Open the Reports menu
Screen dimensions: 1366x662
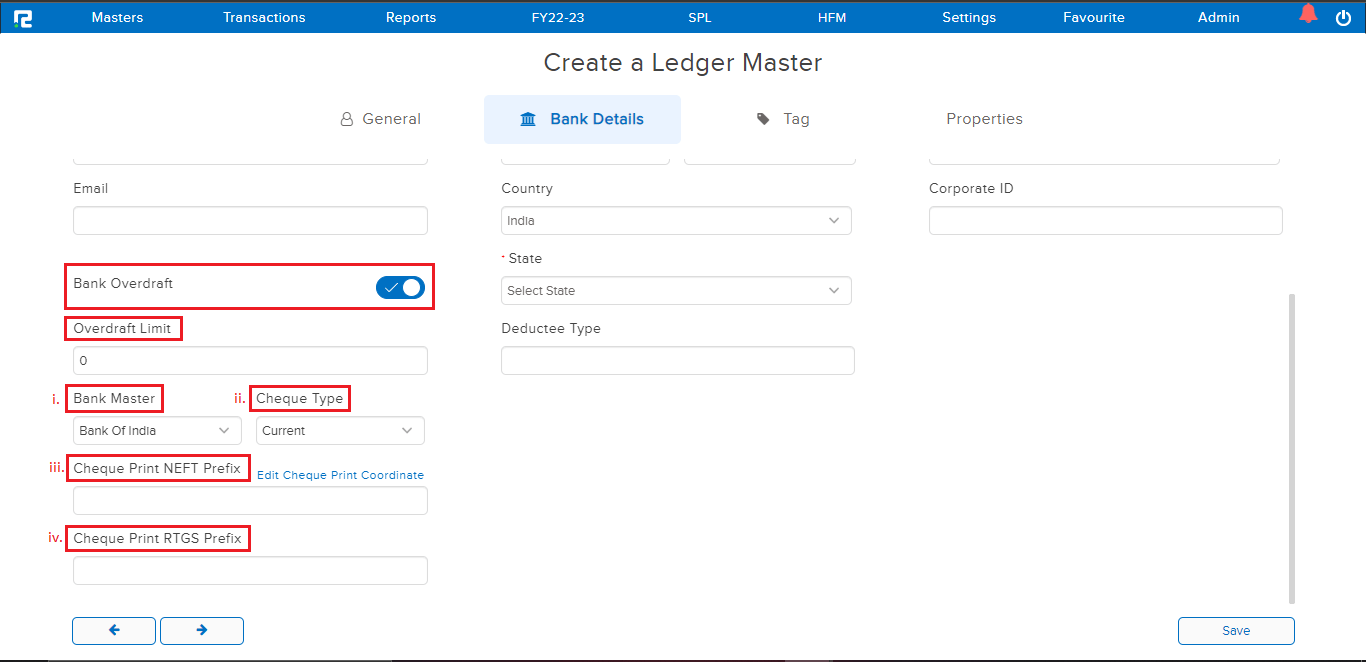(411, 17)
